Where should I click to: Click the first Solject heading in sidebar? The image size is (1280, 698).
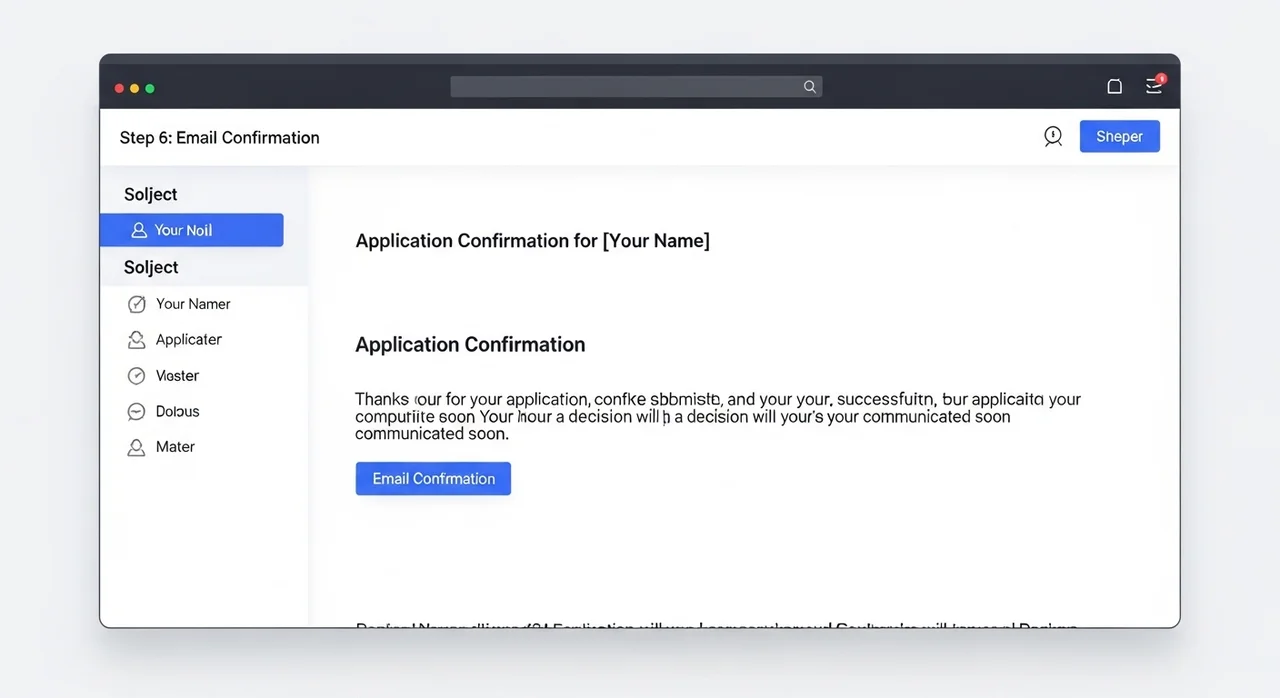151,194
